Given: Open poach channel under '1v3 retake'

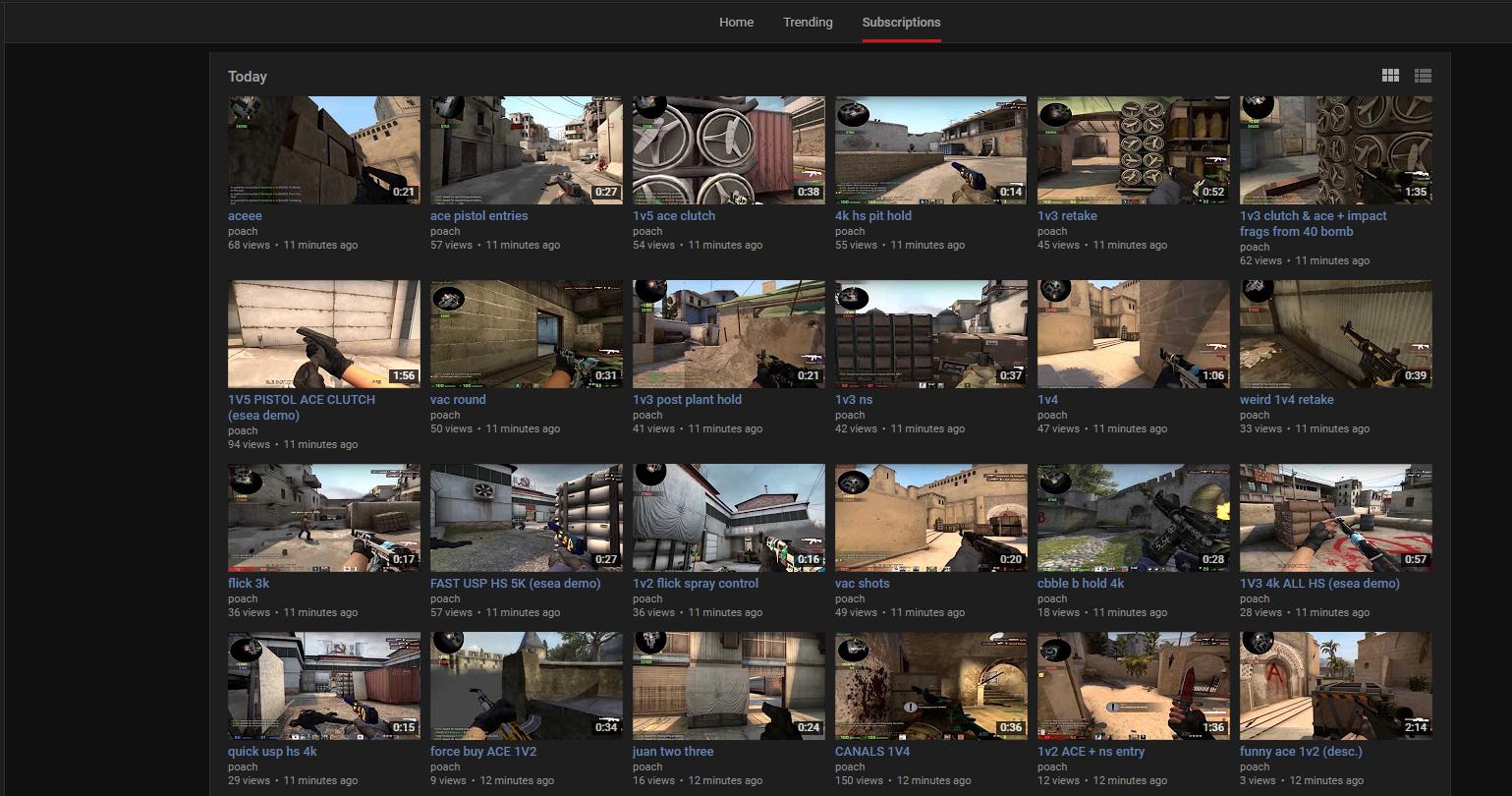Looking at the screenshot, I should [x=1051, y=232].
